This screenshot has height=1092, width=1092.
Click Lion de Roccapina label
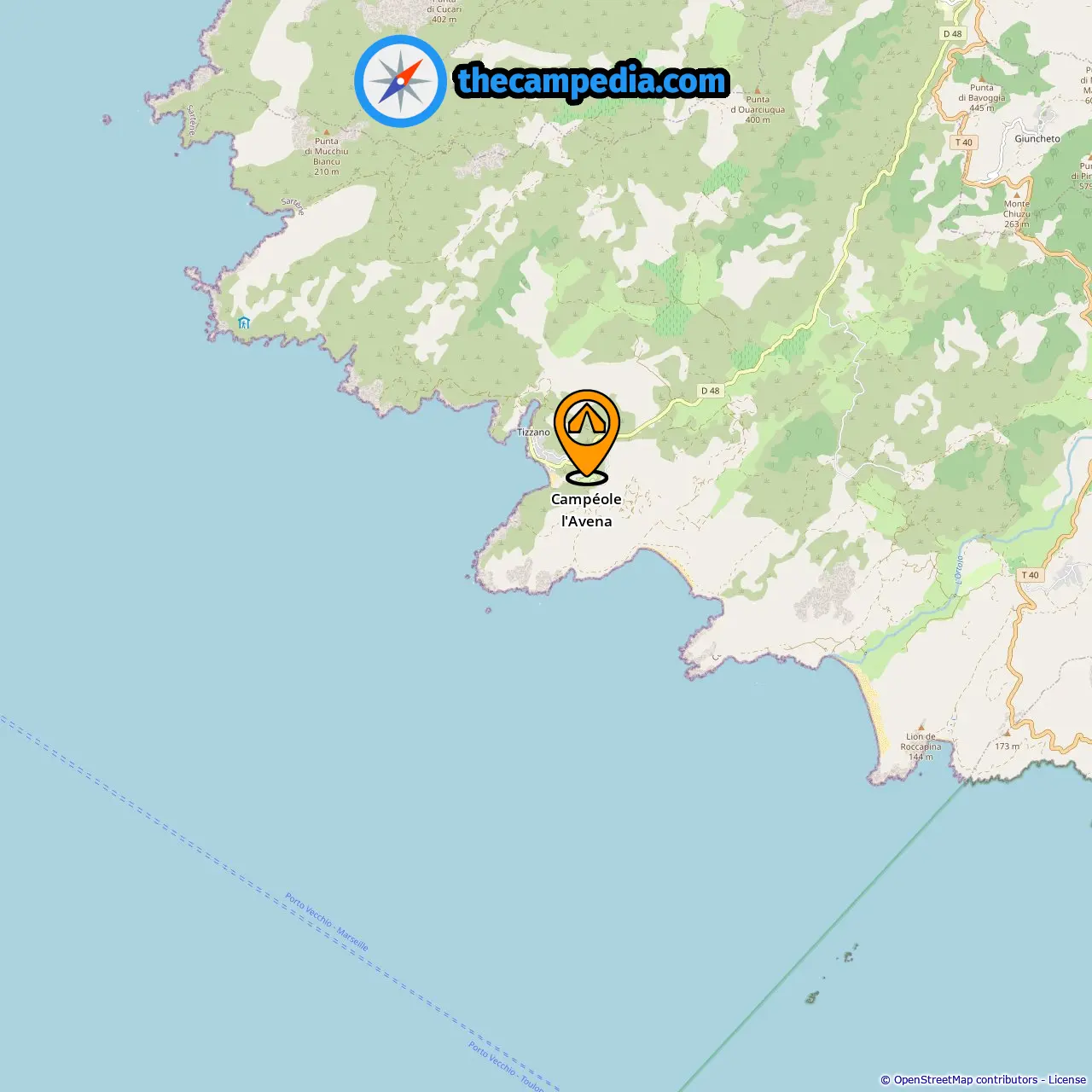pos(921,741)
